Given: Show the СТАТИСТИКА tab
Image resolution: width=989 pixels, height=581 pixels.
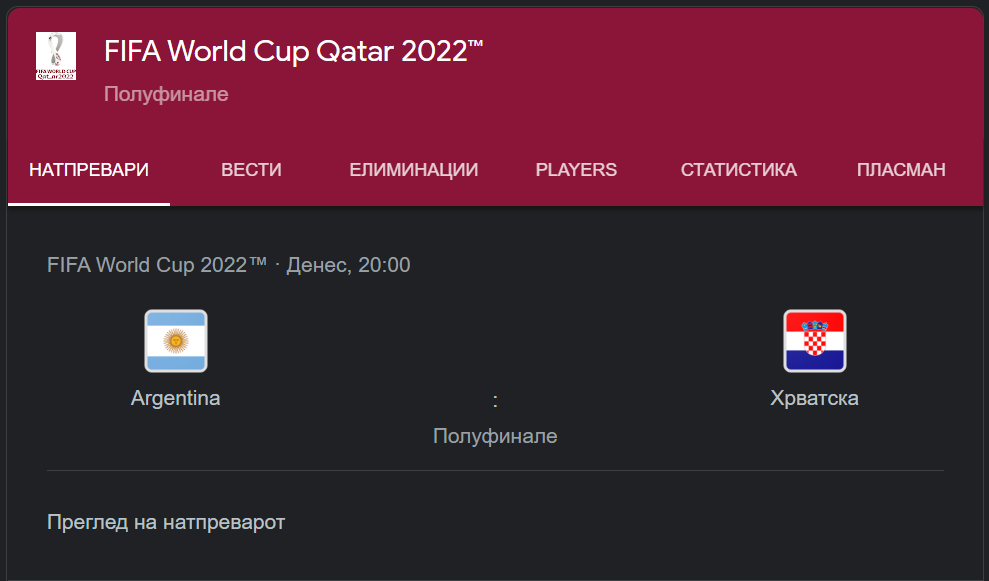Looking at the screenshot, I should click(739, 170).
